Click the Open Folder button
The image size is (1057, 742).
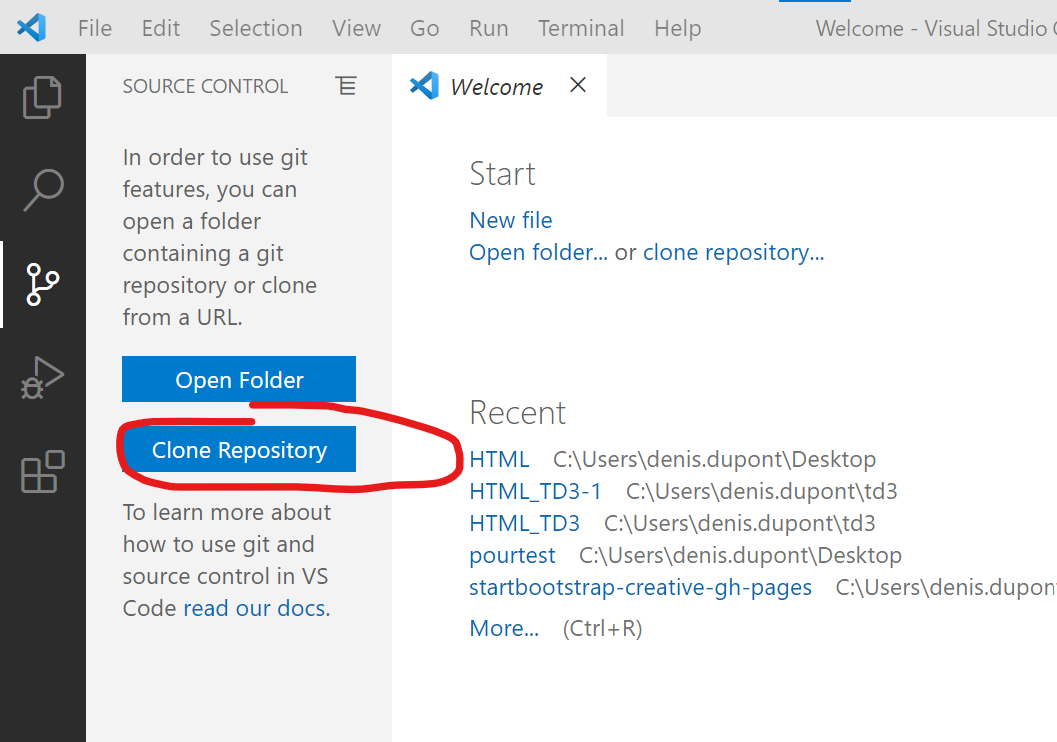click(239, 379)
